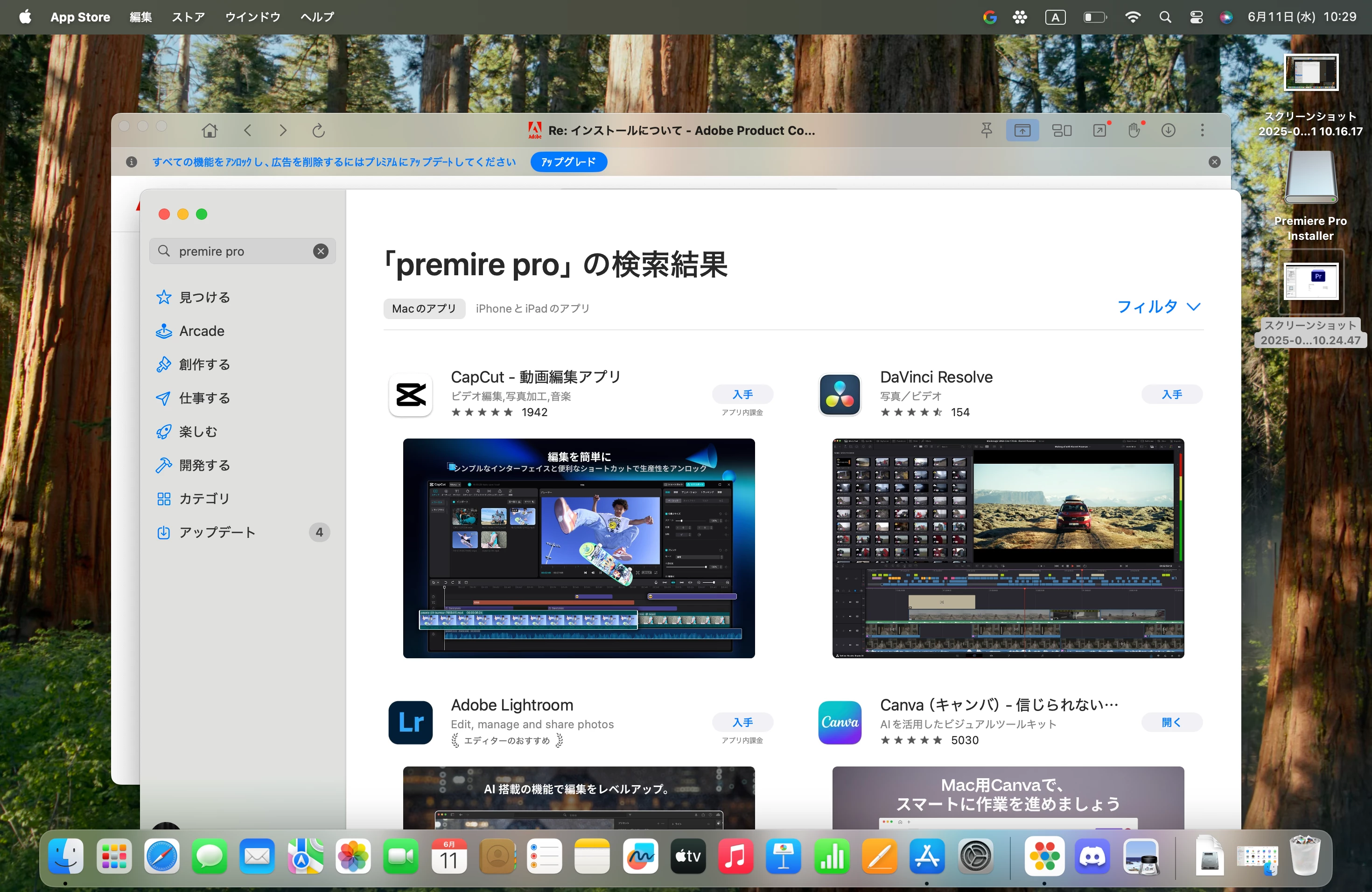Click the downloads icon in browser toolbar
The image size is (1372, 892).
pos(1168,131)
